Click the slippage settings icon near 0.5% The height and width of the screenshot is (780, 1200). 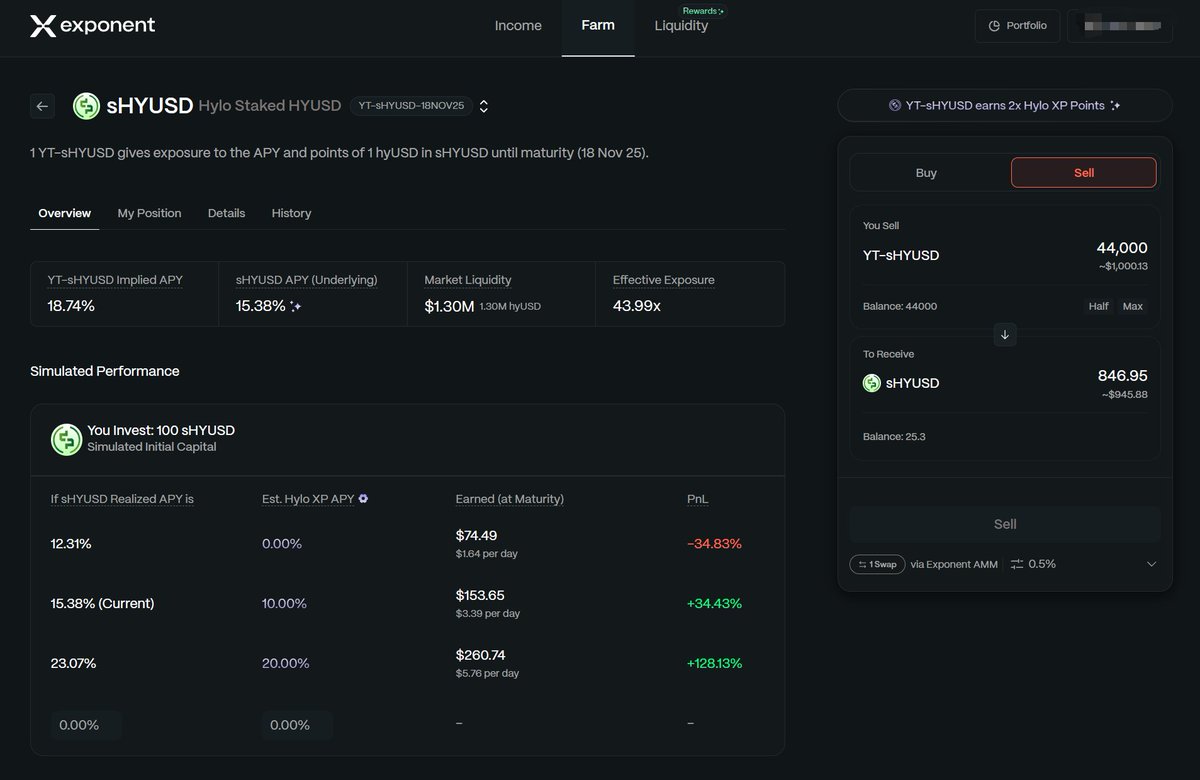click(1017, 564)
